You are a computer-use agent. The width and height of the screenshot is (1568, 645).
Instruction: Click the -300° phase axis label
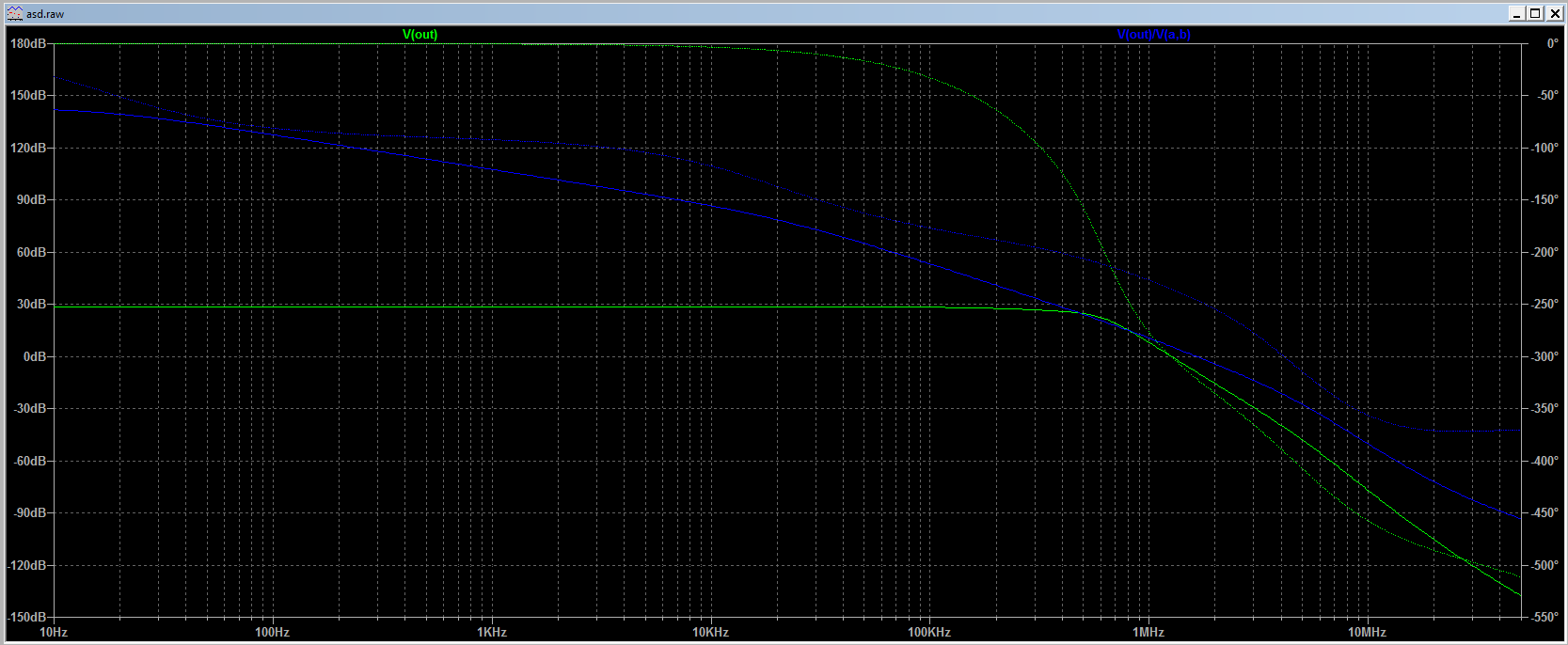click(x=1545, y=357)
